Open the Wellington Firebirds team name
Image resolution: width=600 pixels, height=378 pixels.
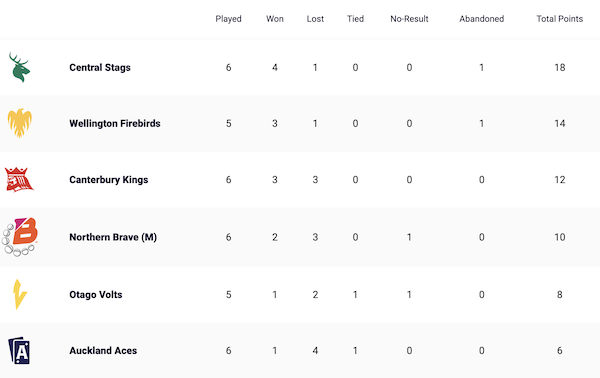[x=115, y=124]
